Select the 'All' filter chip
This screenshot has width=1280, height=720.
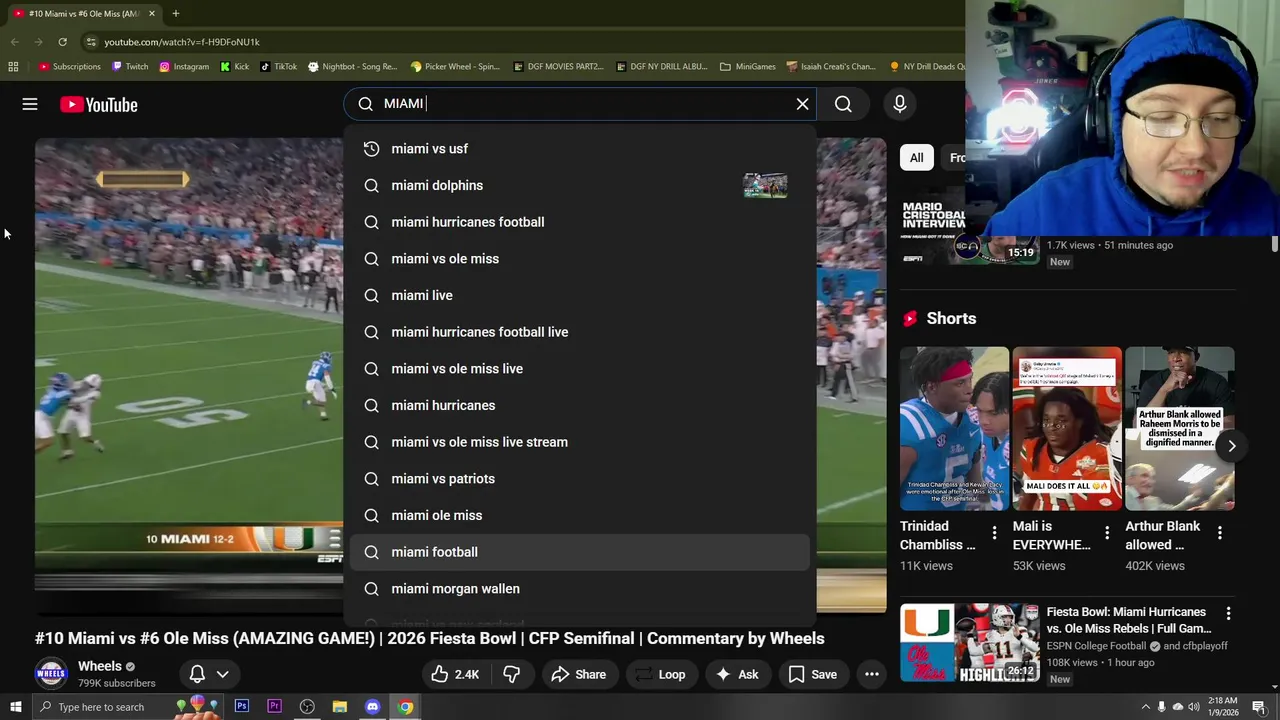pyautogui.click(x=916, y=158)
